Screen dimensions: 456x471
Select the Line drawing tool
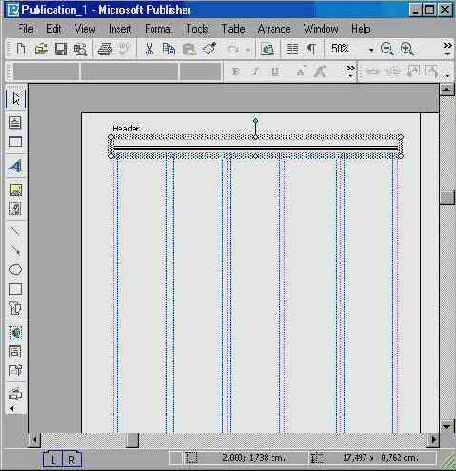point(15,231)
